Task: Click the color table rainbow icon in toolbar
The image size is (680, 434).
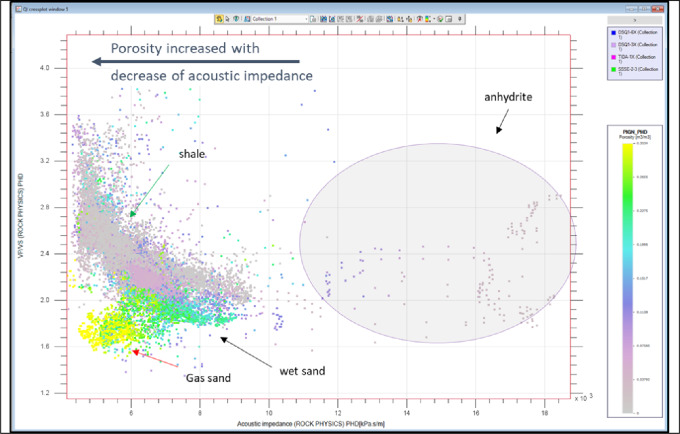Action: 428,19
